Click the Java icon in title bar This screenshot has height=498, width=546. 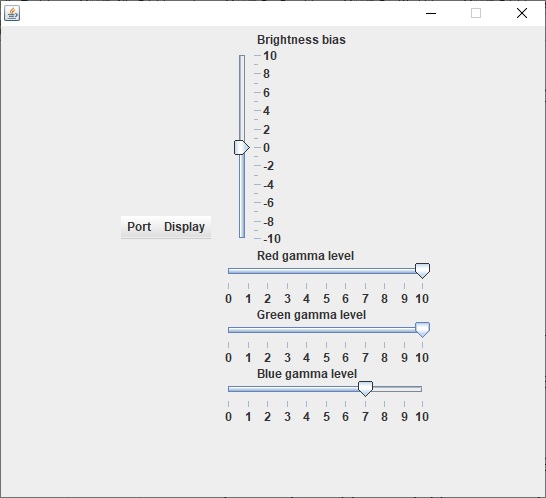pos(12,13)
